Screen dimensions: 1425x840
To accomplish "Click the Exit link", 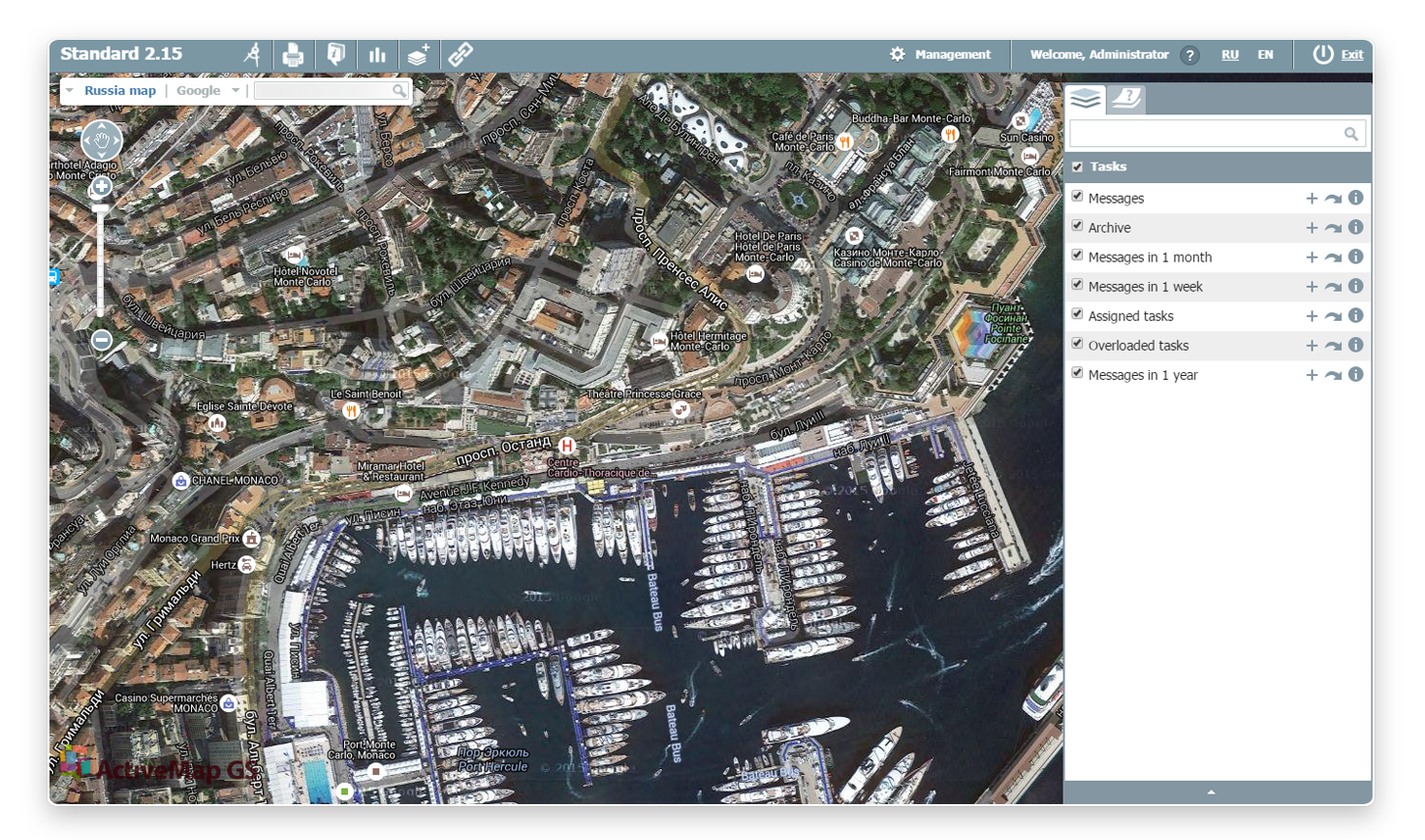I will (x=1351, y=55).
